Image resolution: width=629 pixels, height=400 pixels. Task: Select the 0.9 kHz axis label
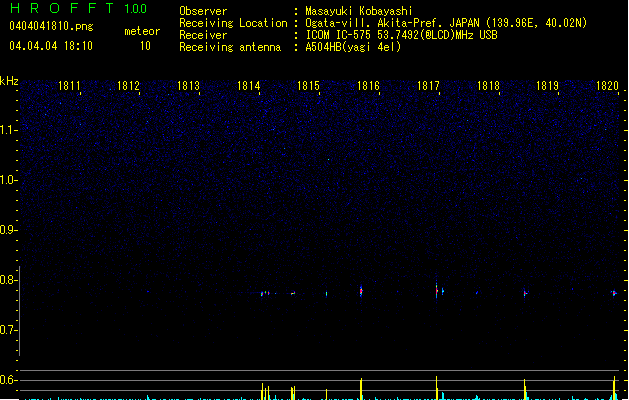(x=8, y=230)
